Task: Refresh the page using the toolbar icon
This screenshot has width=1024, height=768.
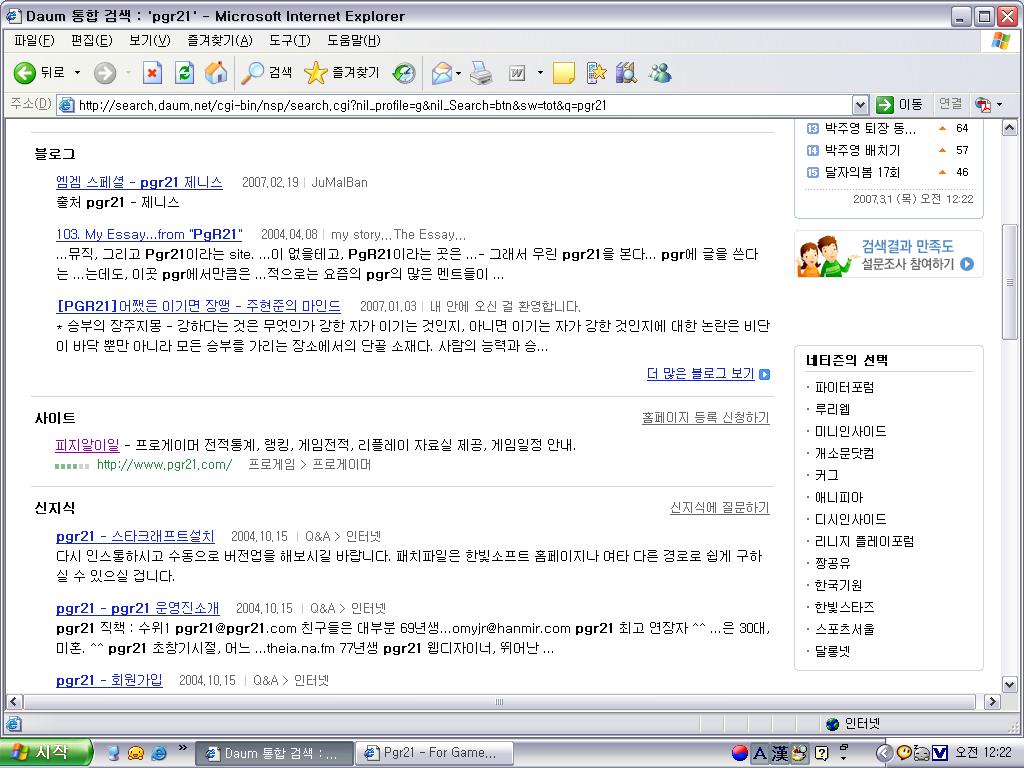Action: (x=184, y=72)
